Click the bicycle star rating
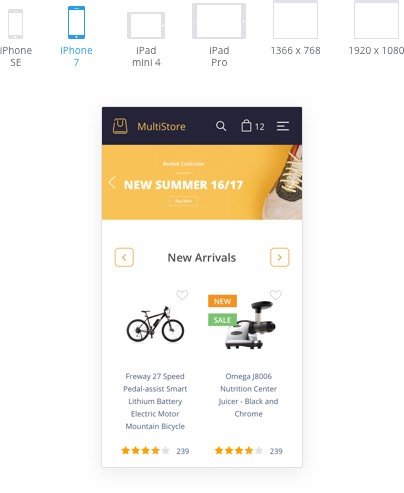Screen dimensions: 404x493 click(146, 451)
